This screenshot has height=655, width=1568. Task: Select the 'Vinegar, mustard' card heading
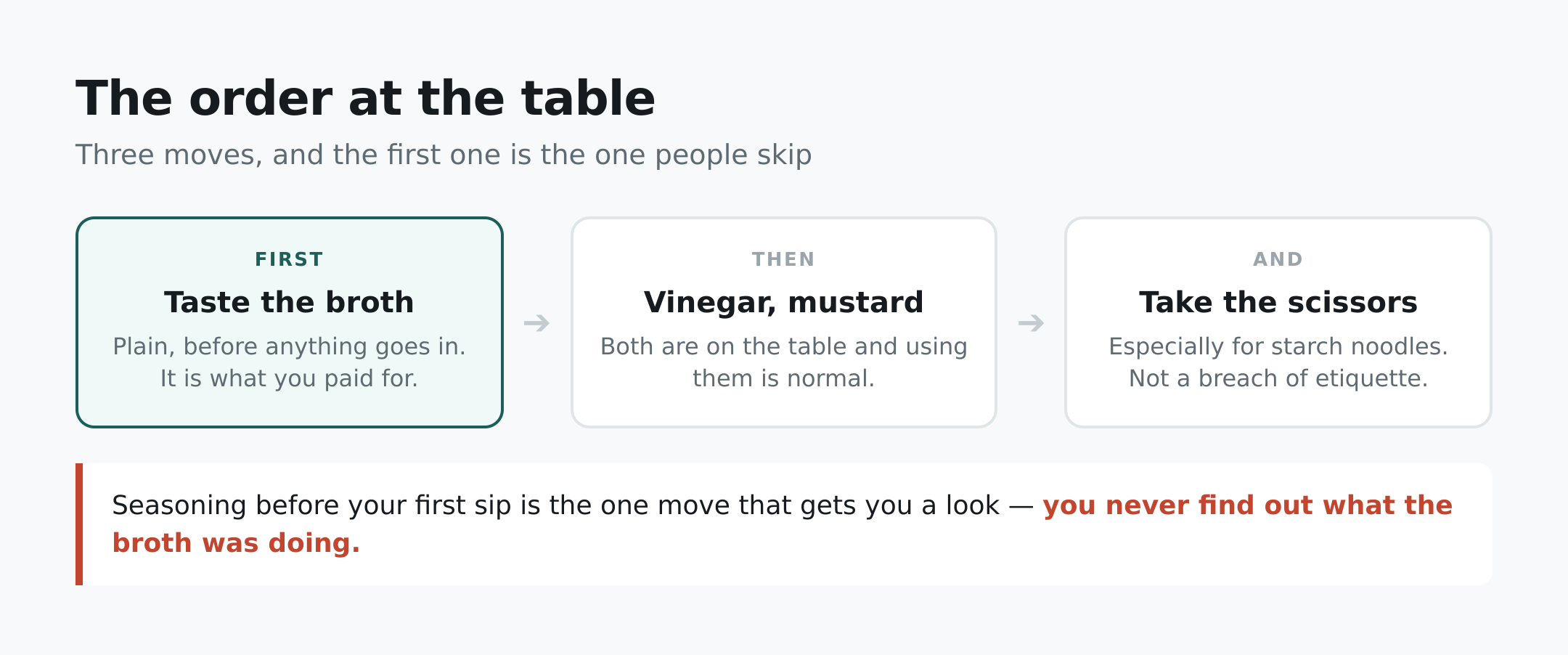pyautogui.click(x=783, y=302)
